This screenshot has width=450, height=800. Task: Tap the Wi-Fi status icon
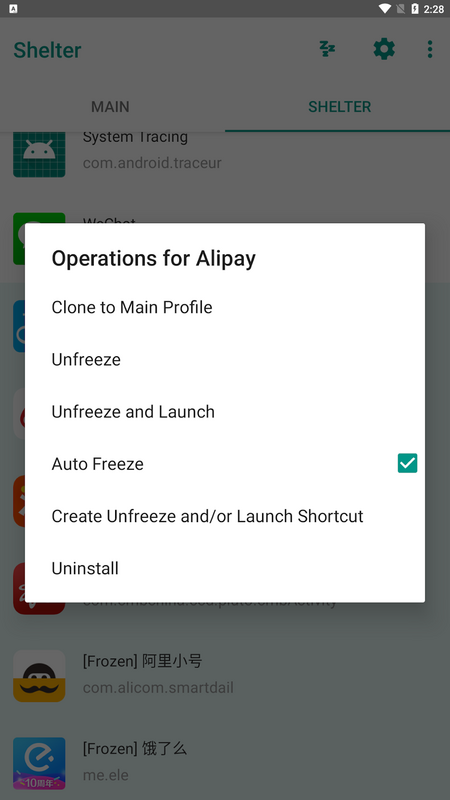[x=385, y=9]
